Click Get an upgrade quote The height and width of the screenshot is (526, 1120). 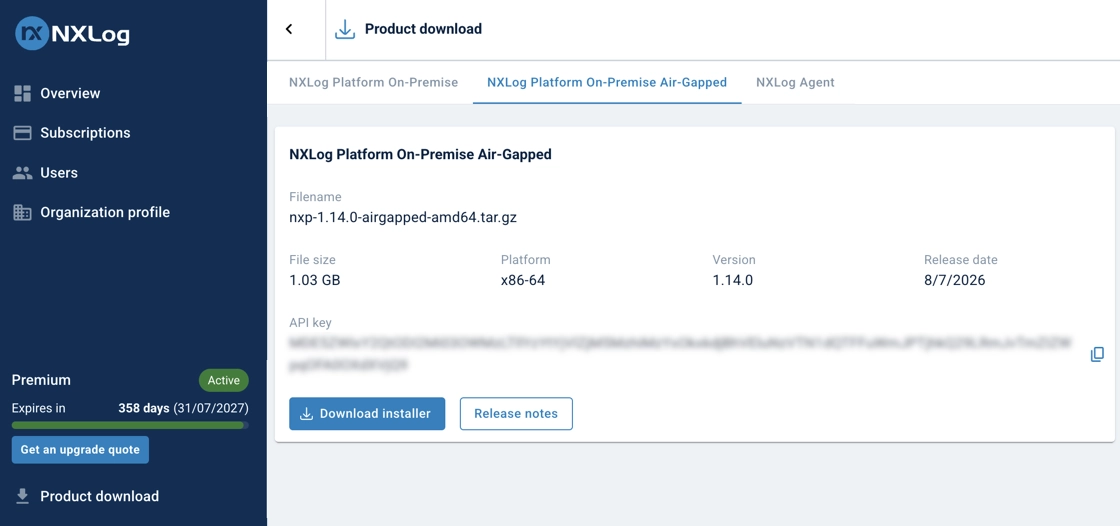coord(80,450)
